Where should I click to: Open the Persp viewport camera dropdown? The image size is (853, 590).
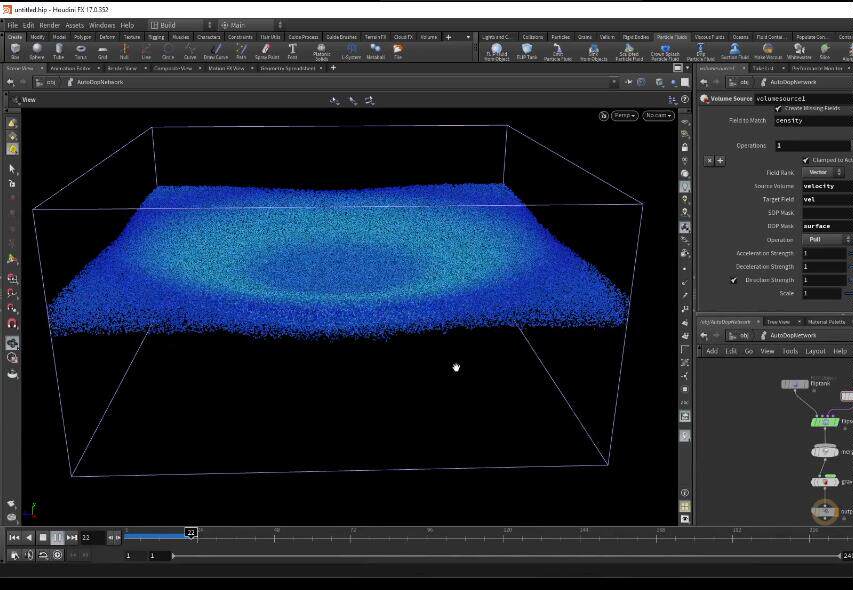click(624, 115)
